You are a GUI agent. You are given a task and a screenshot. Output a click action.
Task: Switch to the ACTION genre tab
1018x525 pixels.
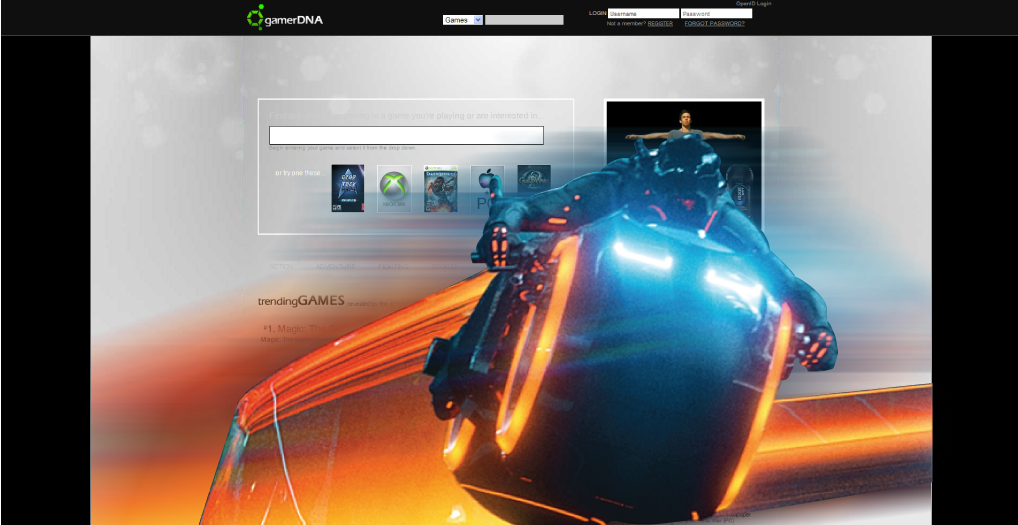coord(284,267)
